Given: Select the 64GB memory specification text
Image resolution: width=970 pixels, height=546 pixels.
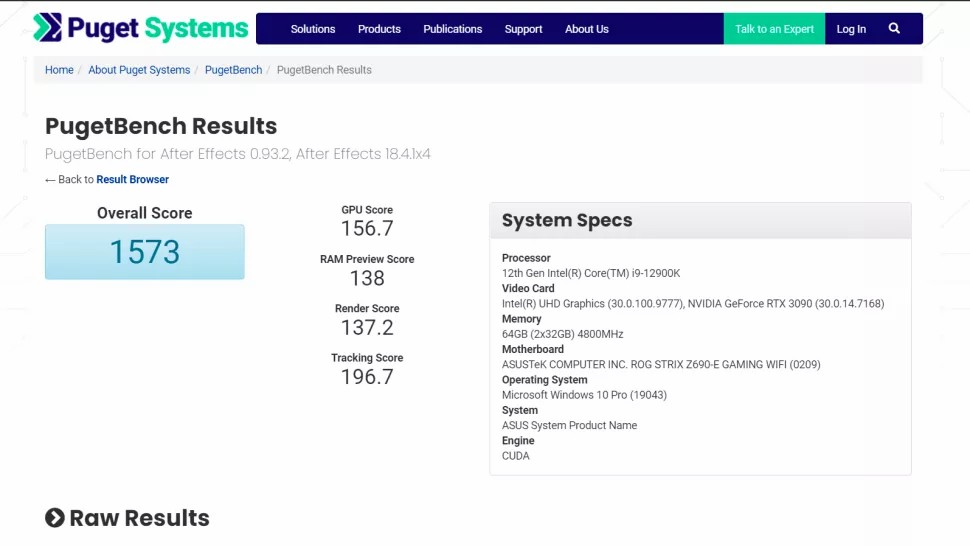Looking at the screenshot, I should click(562, 334).
